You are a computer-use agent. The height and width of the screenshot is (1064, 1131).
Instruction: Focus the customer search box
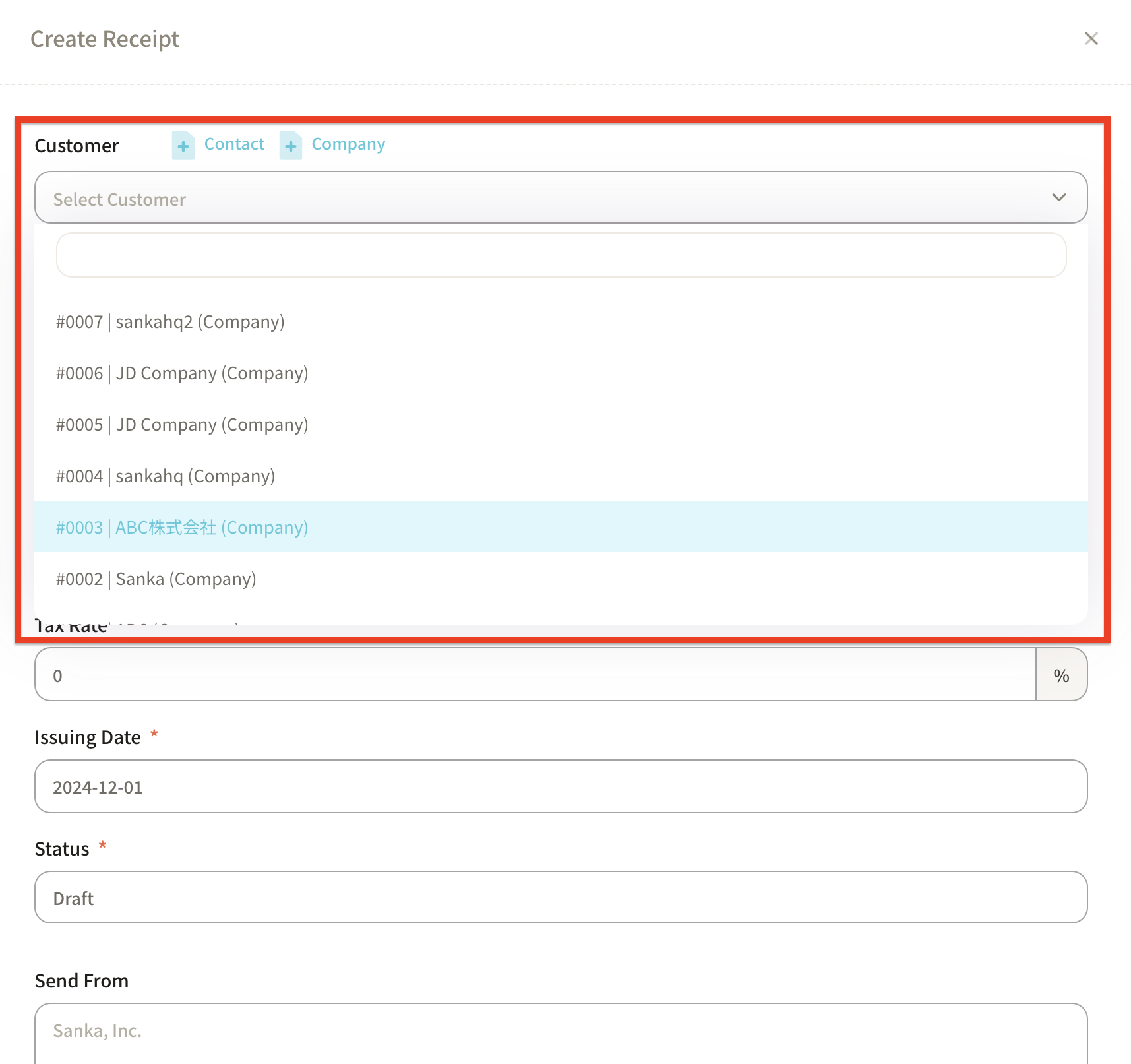(x=561, y=255)
